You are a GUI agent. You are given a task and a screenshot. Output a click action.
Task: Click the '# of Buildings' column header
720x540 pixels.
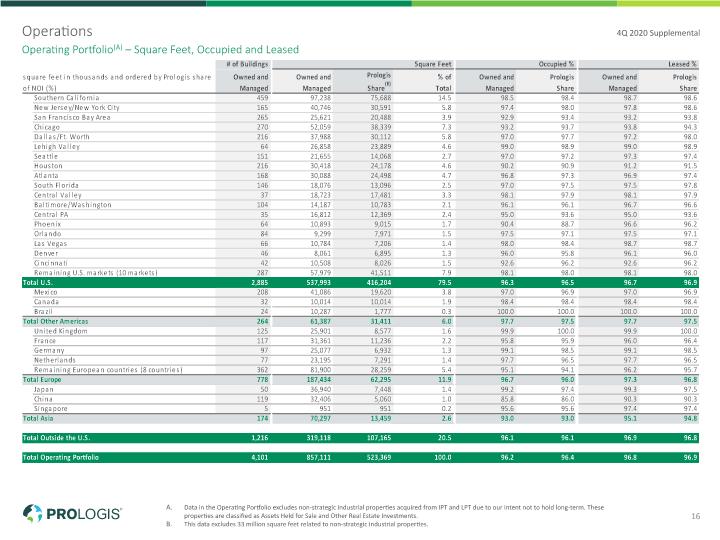click(247, 64)
